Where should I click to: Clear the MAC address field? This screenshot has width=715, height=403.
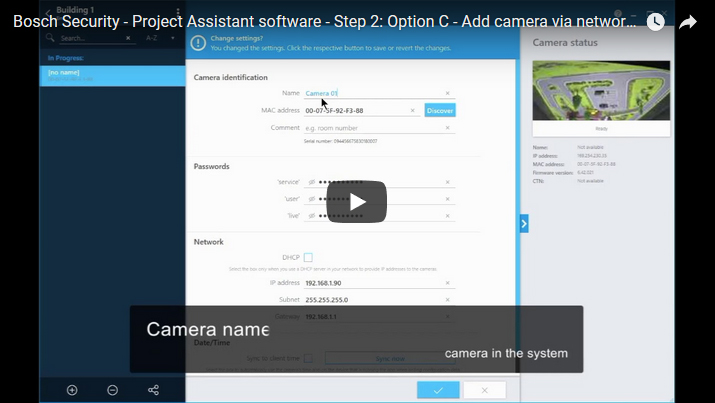point(413,110)
